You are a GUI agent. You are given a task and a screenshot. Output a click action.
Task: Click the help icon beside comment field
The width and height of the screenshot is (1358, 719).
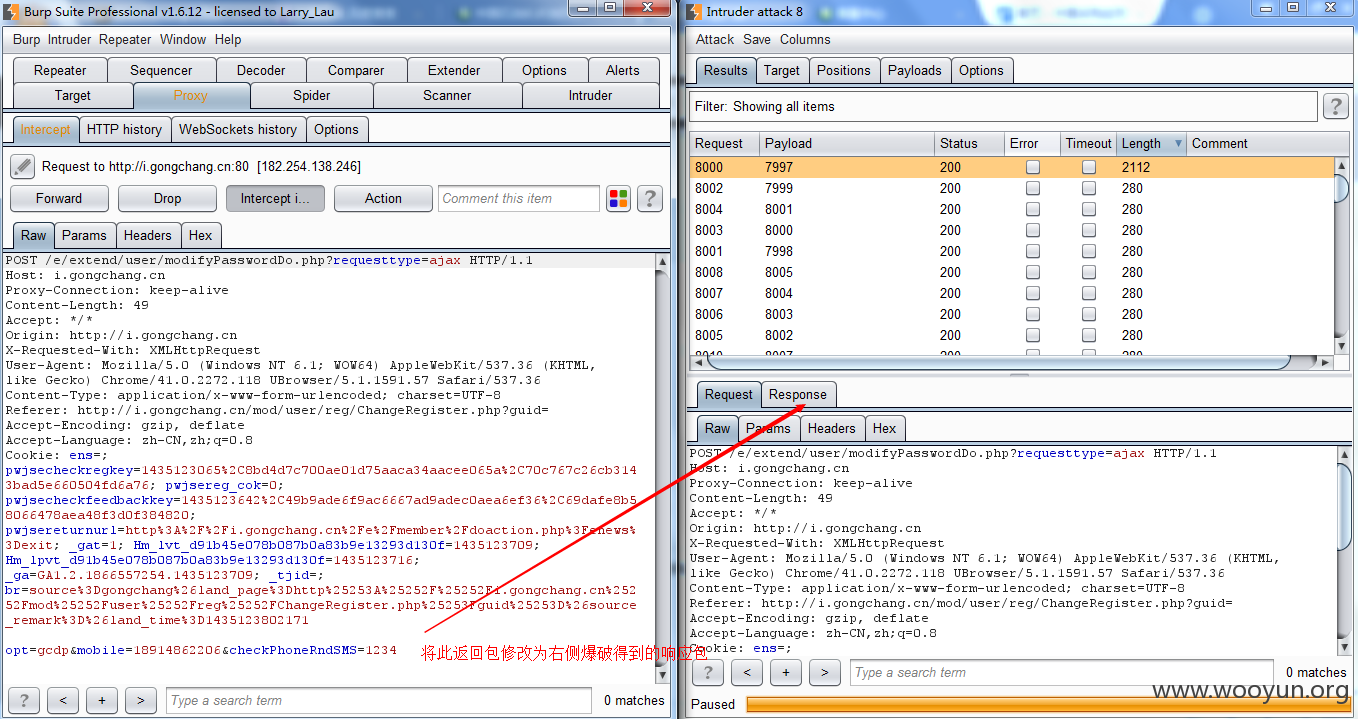click(x=650, y=198)
